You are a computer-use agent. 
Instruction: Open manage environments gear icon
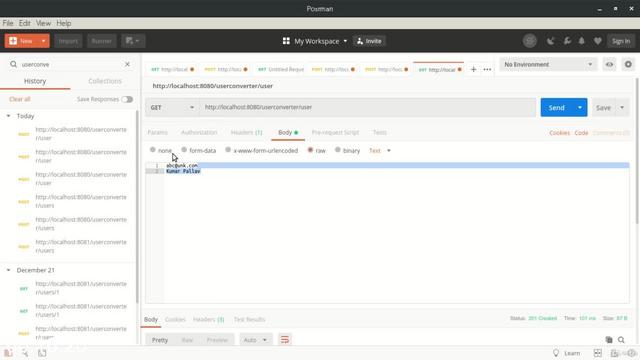click(628, 64)
